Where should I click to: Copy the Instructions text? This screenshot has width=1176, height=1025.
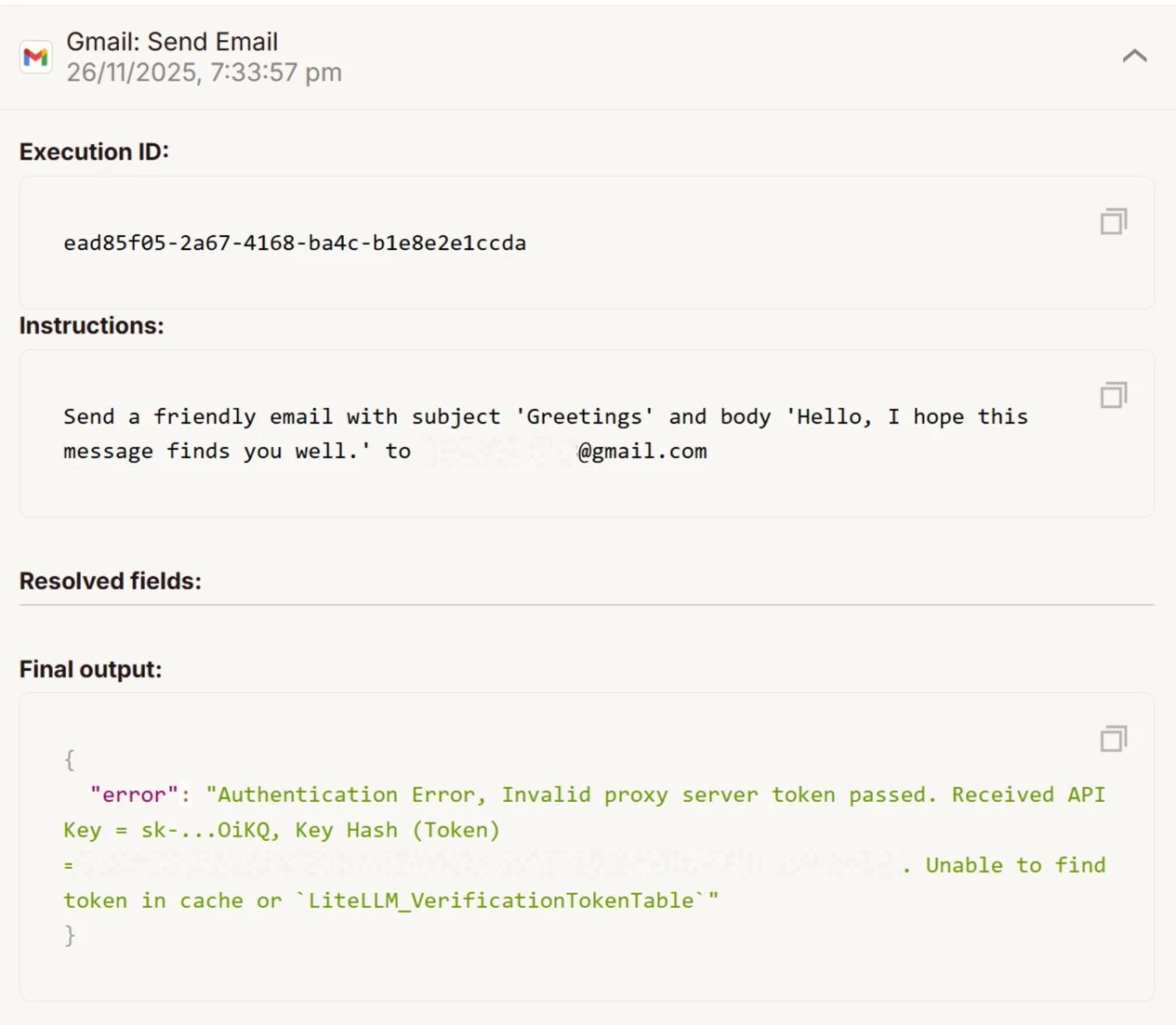coord(1113,395)
